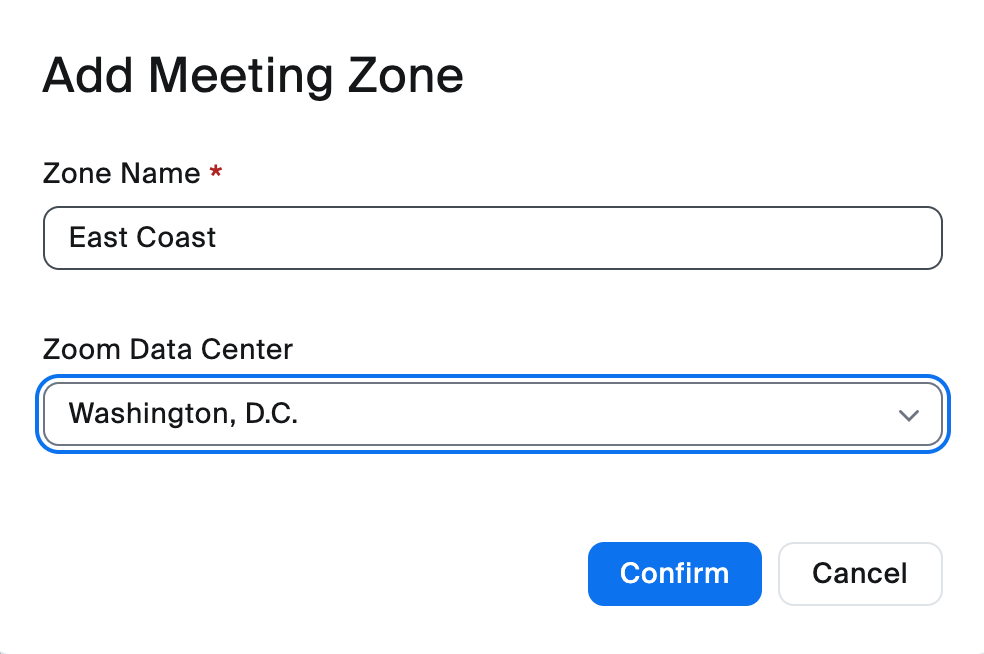Focus the Zone Name input field
The height and width of the screenshot is (654, 984).
tap(492, 238)
